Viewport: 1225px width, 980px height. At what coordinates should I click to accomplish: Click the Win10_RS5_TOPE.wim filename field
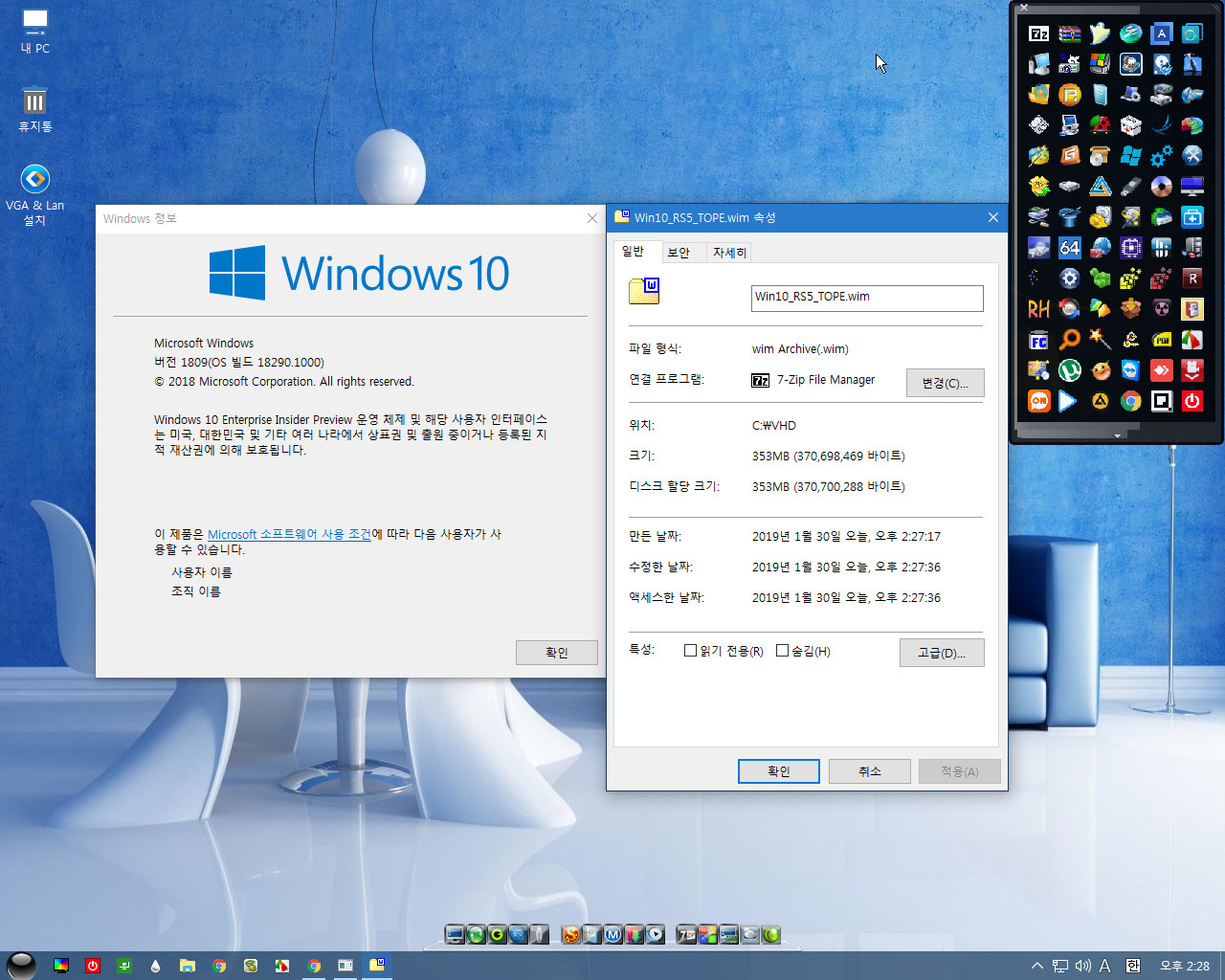click(867, 298)
